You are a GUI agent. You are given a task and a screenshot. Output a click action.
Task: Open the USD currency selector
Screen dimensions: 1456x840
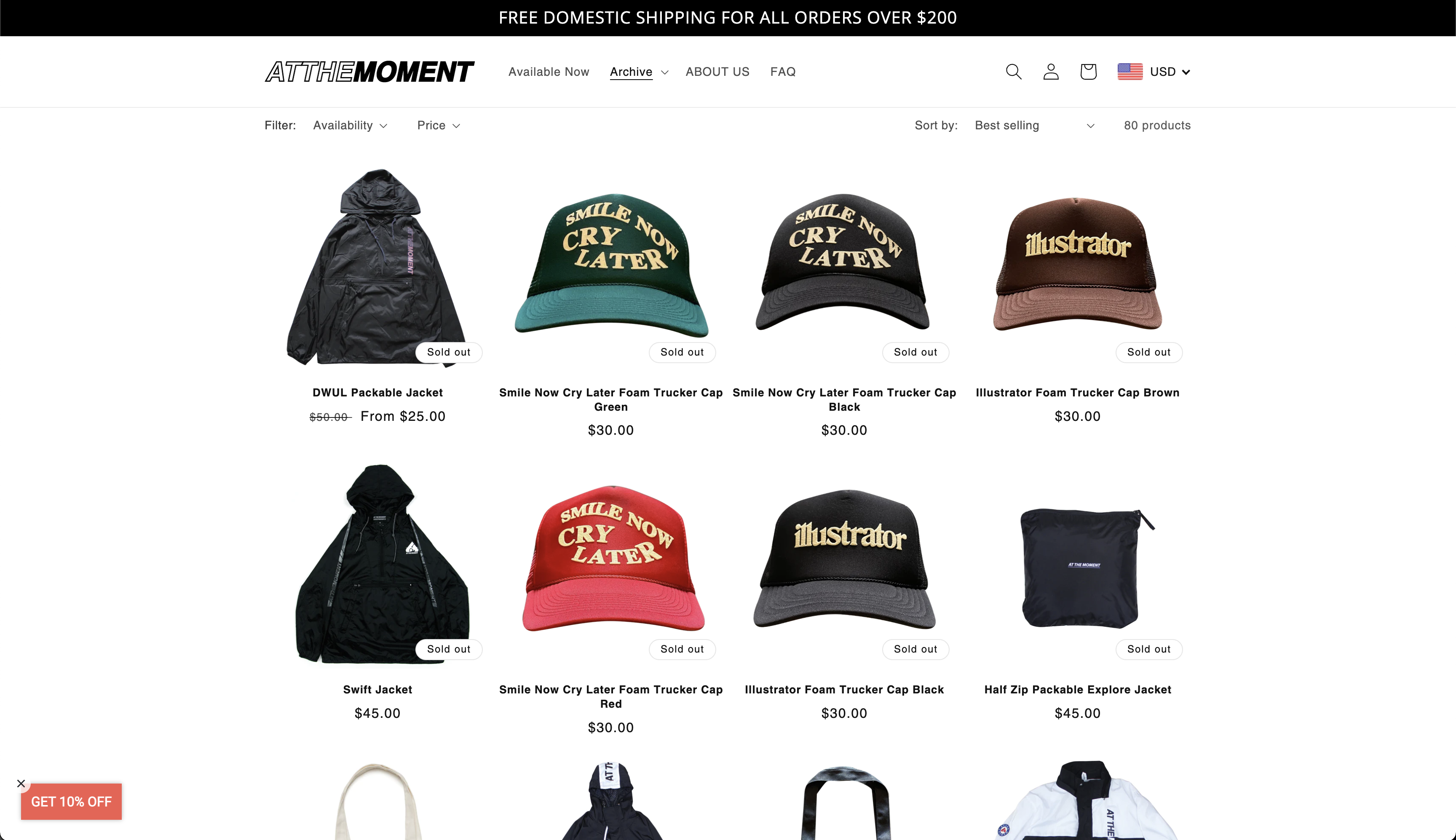[1170, 72]
